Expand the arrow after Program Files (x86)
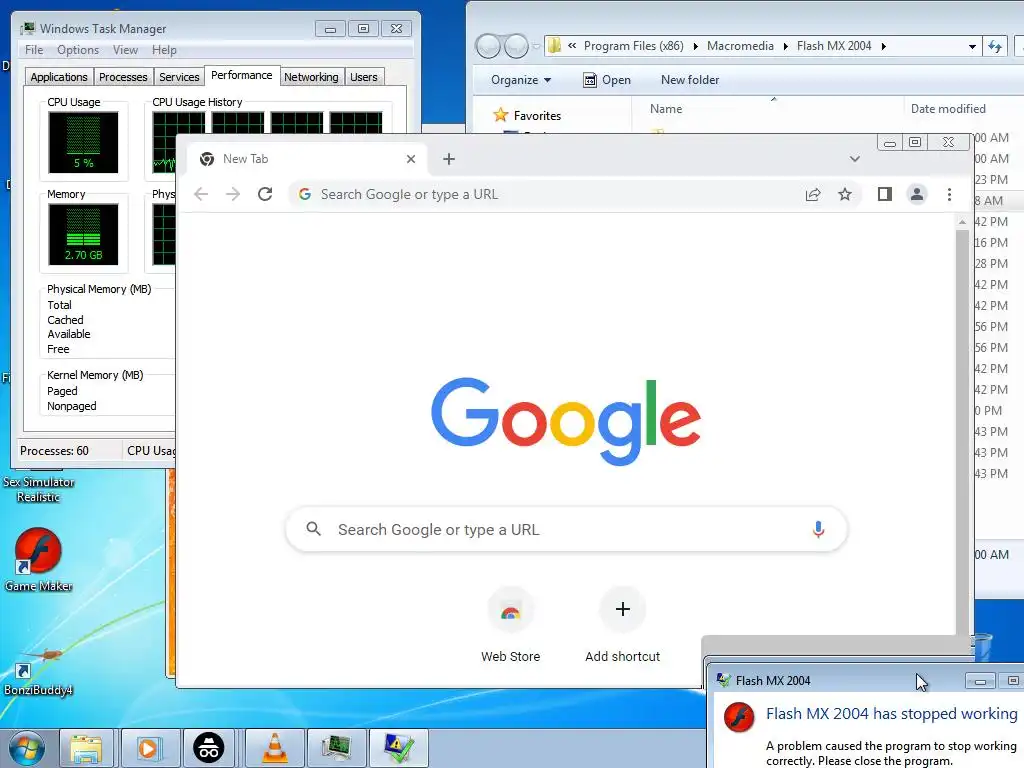This screenshot has height=768, width=1024. [695, 46]
